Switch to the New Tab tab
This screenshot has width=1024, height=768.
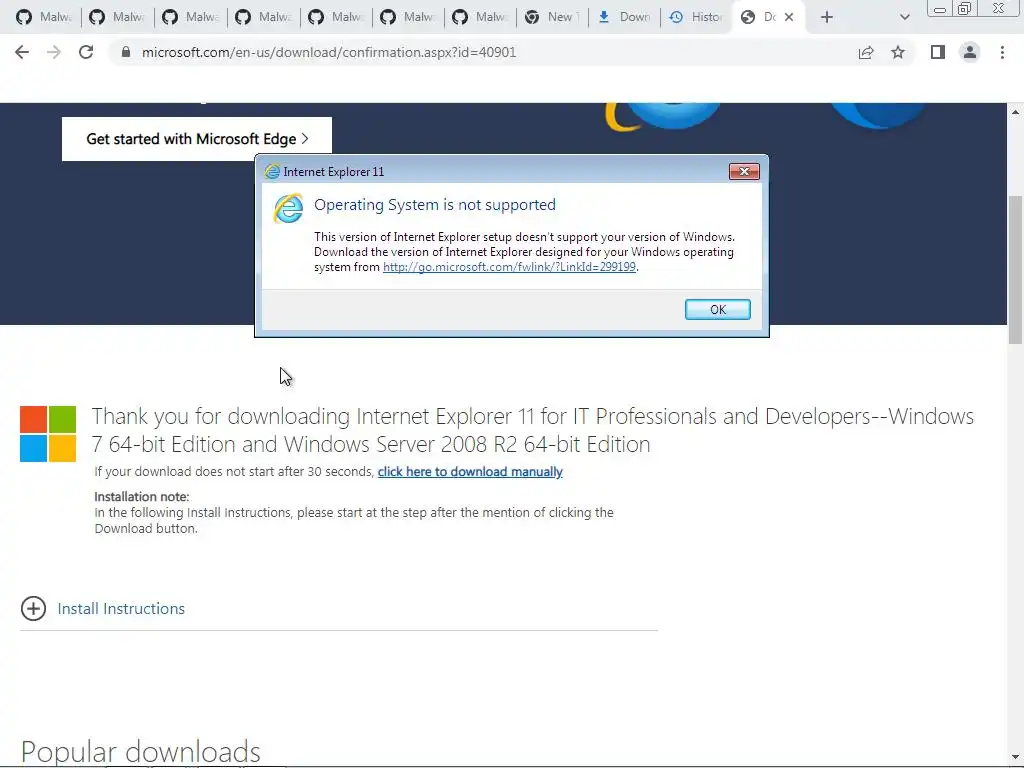pyautogui.click(x=552, y=17)
